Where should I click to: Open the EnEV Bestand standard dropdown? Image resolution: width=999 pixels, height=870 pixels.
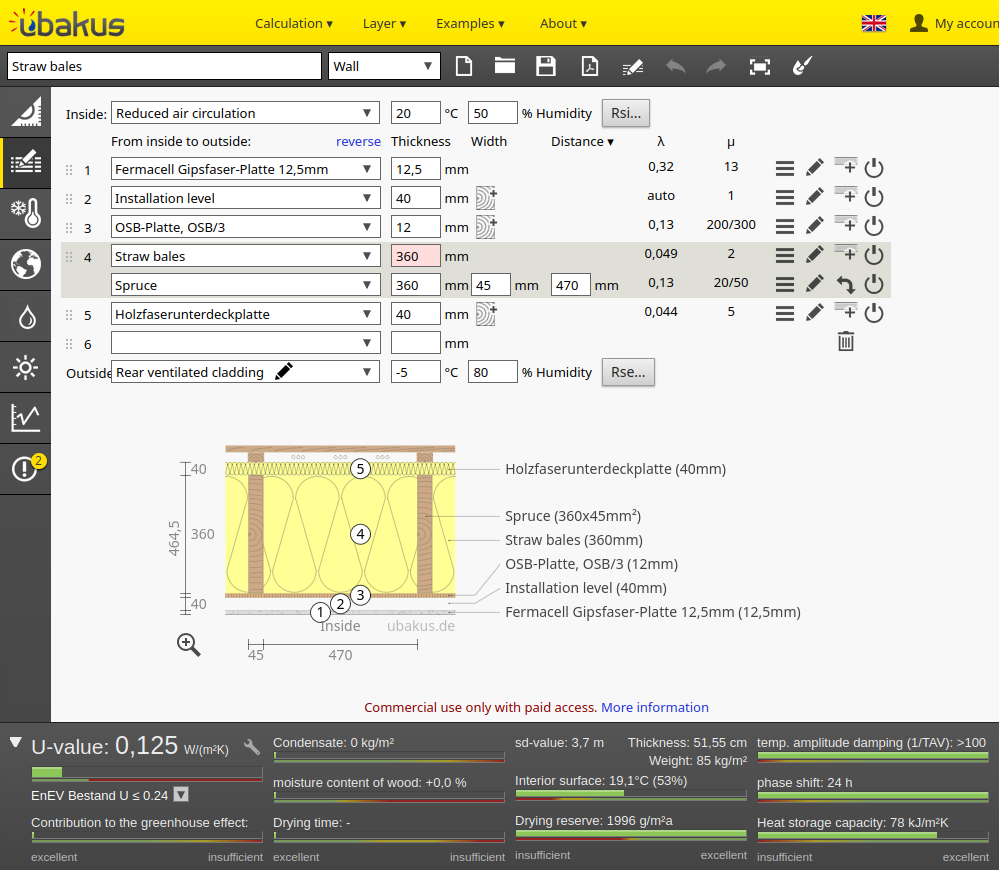[182, 795]
